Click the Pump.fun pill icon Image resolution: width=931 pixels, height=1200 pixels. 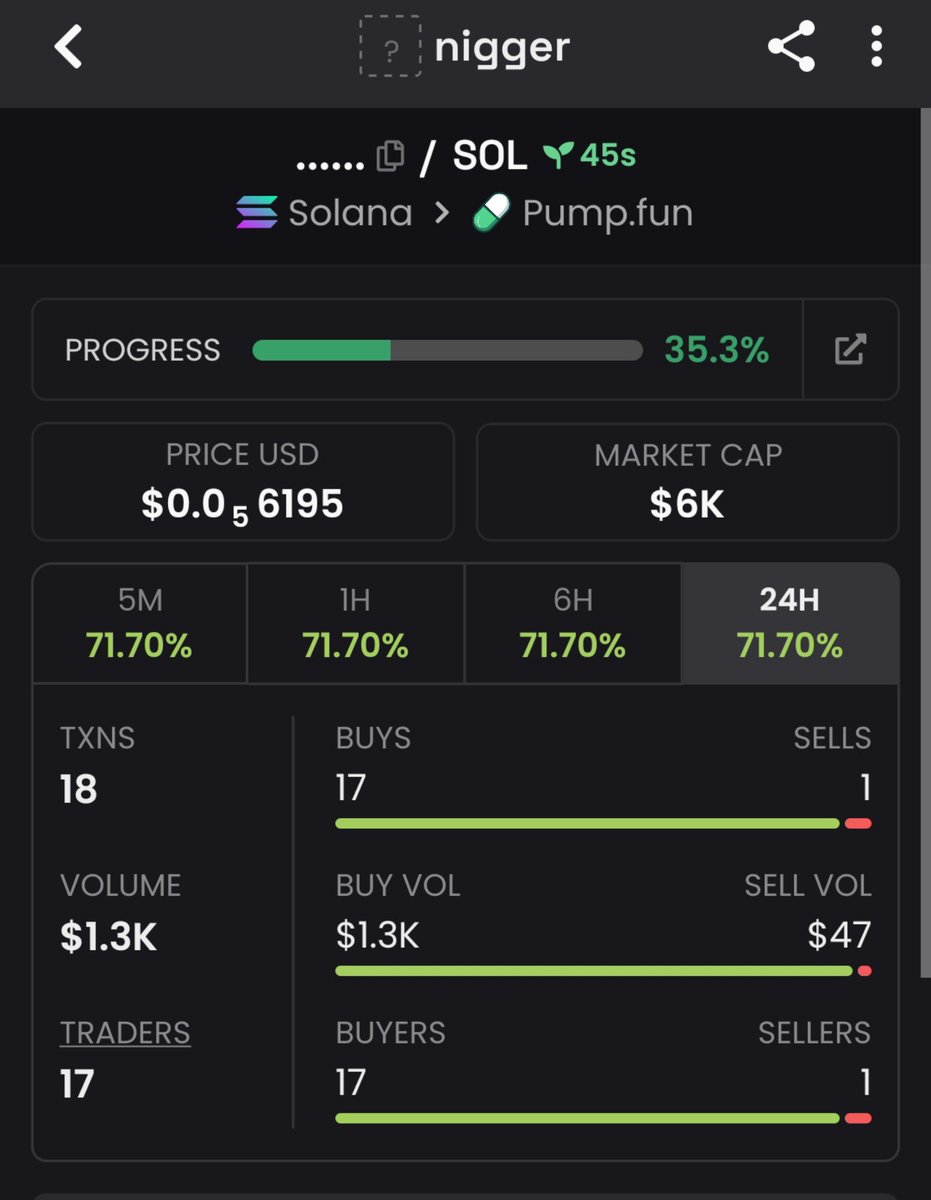(490, 213)
